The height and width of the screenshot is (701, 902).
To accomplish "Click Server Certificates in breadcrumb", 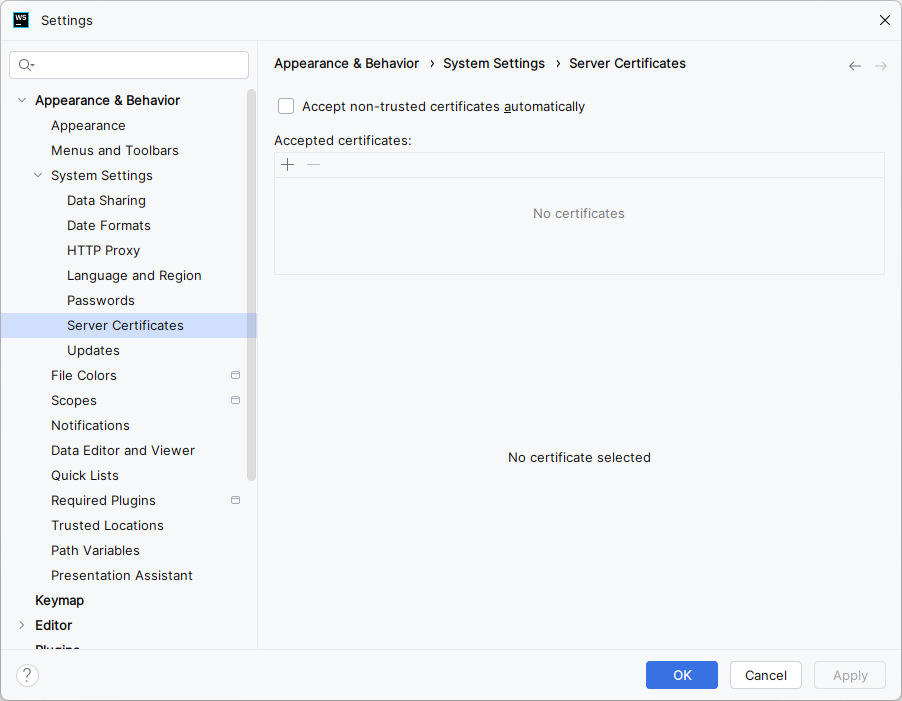I will pyautogui.click(x=627, y=63).
